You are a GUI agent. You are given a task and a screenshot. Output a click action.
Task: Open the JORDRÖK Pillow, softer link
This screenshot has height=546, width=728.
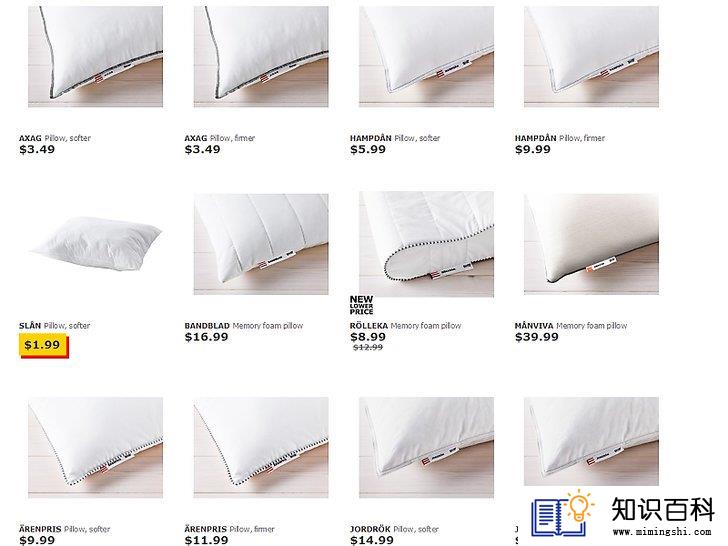(x=394, y=529)
